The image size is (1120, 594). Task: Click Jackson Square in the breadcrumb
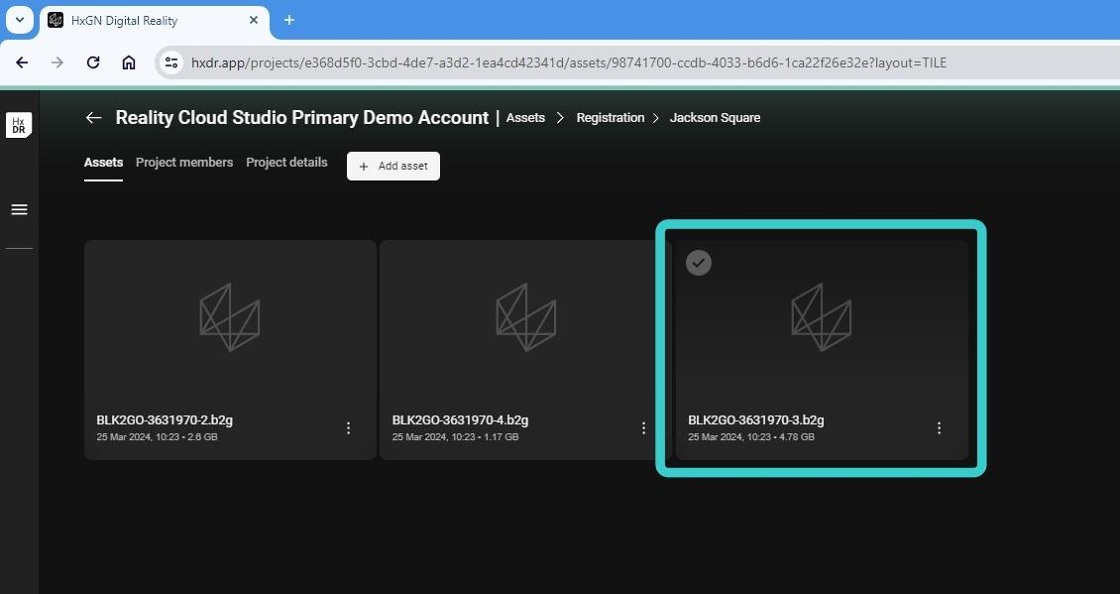coord(715,118)
